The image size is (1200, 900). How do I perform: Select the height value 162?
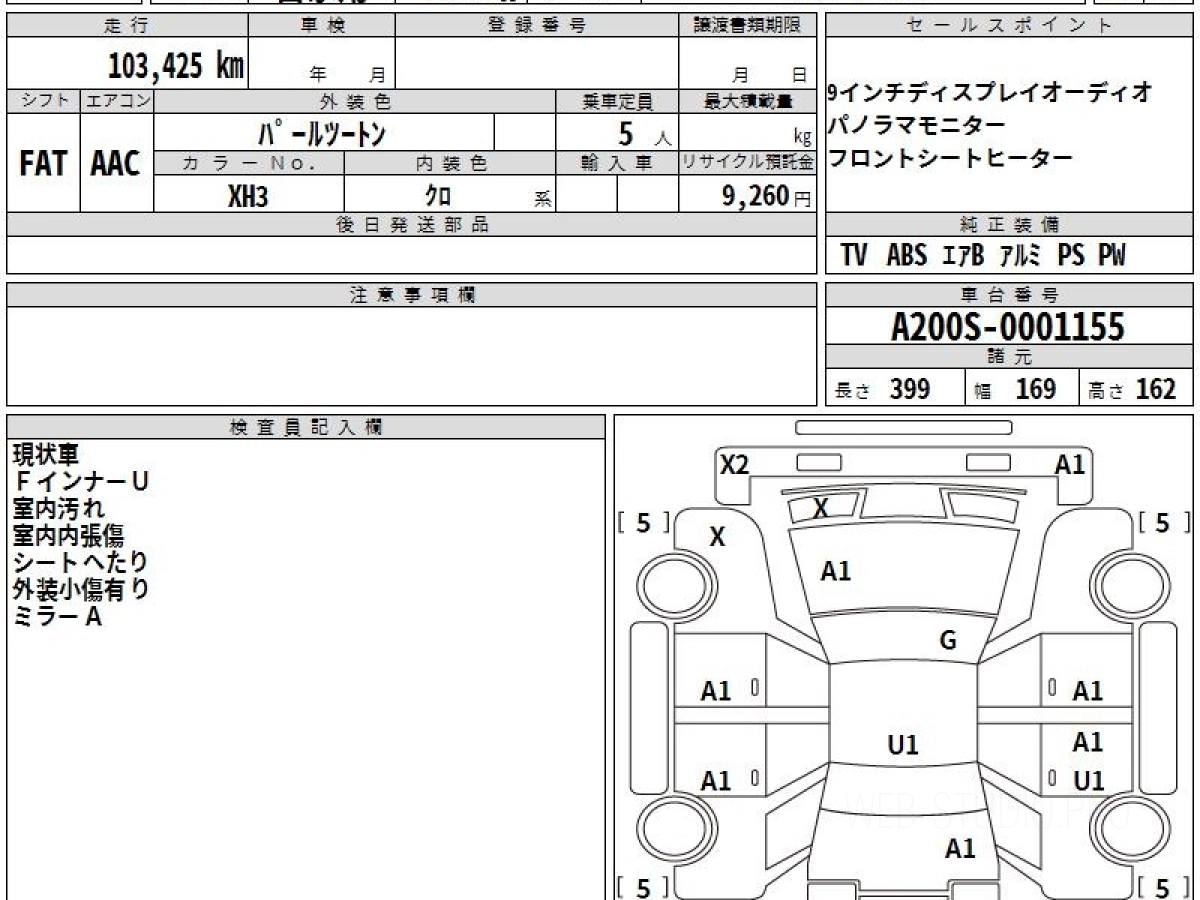pos(1156,389)
